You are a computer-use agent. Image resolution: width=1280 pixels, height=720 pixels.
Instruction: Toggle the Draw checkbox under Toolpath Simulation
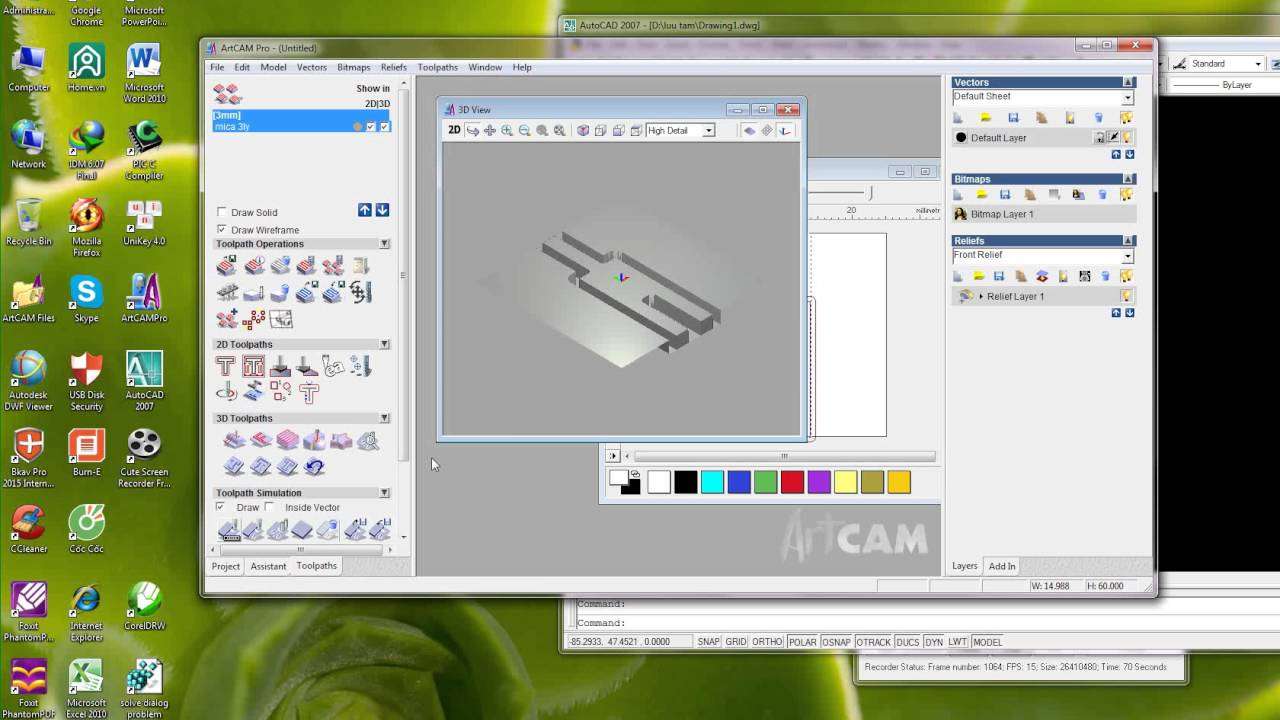coord(220,507)
